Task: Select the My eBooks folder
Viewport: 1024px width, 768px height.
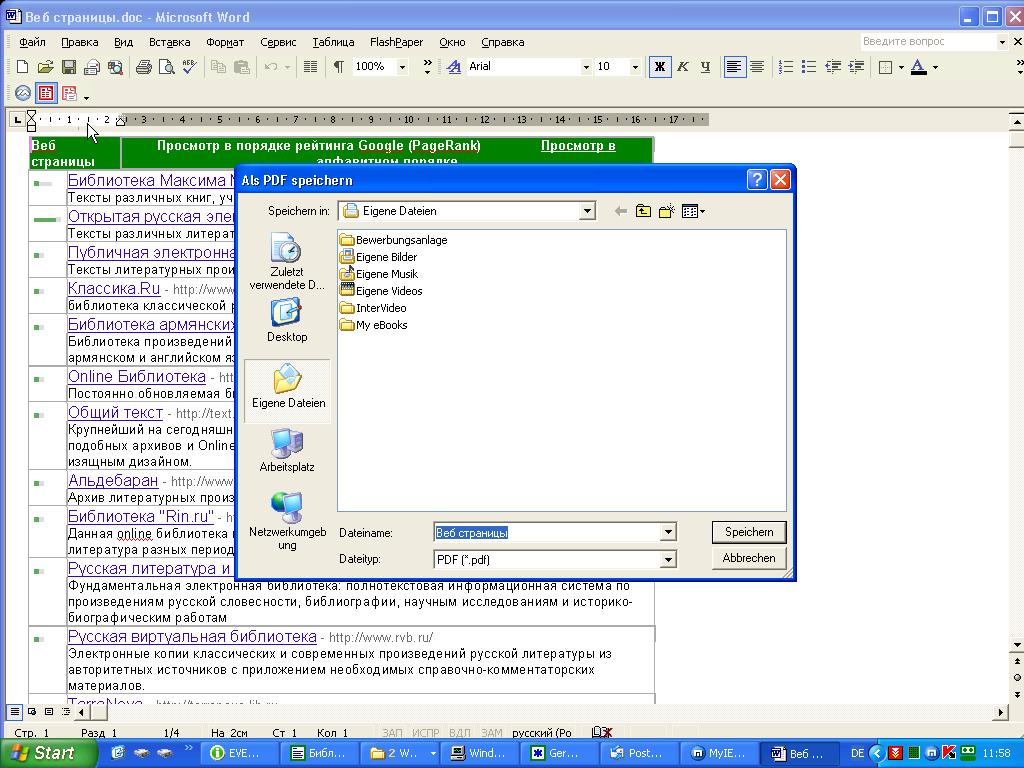Action: (x=374, y=325)
